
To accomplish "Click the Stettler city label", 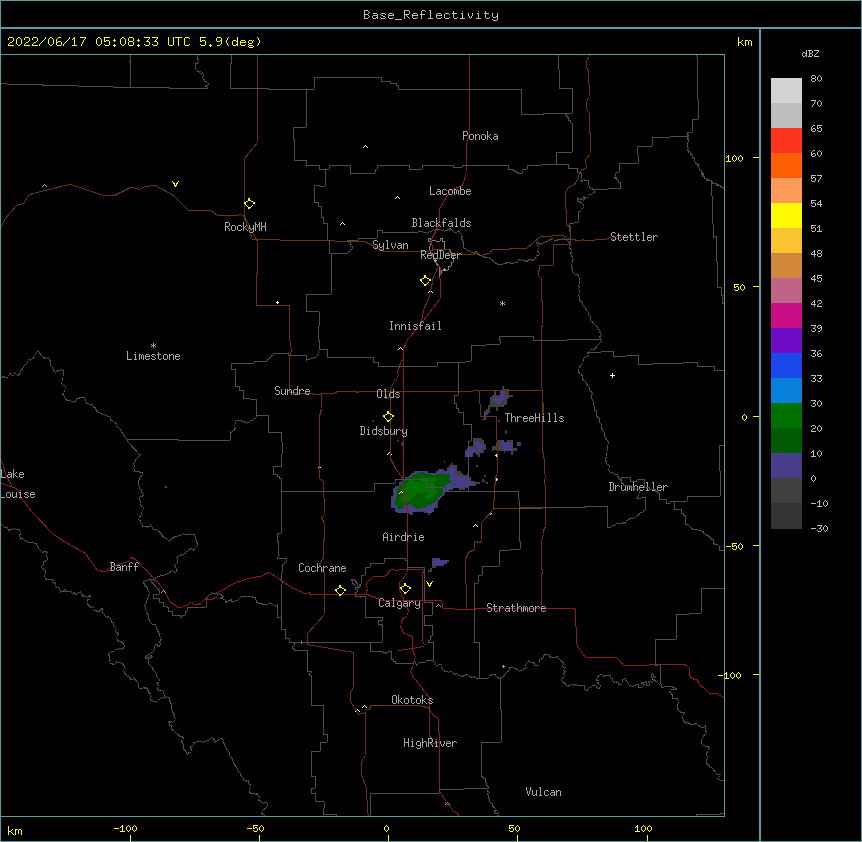I will coord(634,237).
